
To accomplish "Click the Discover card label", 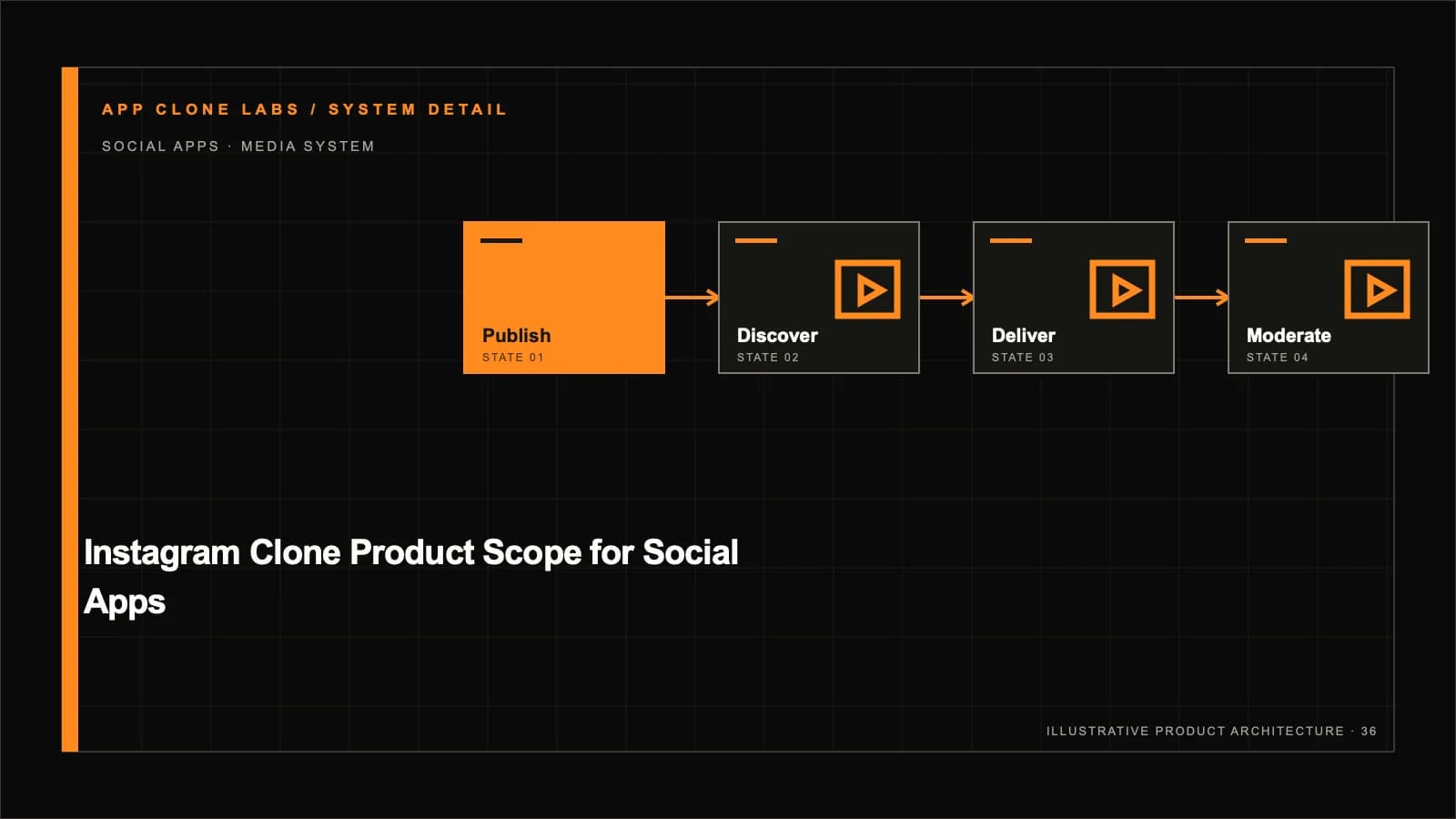I will (x=777, y=336).
